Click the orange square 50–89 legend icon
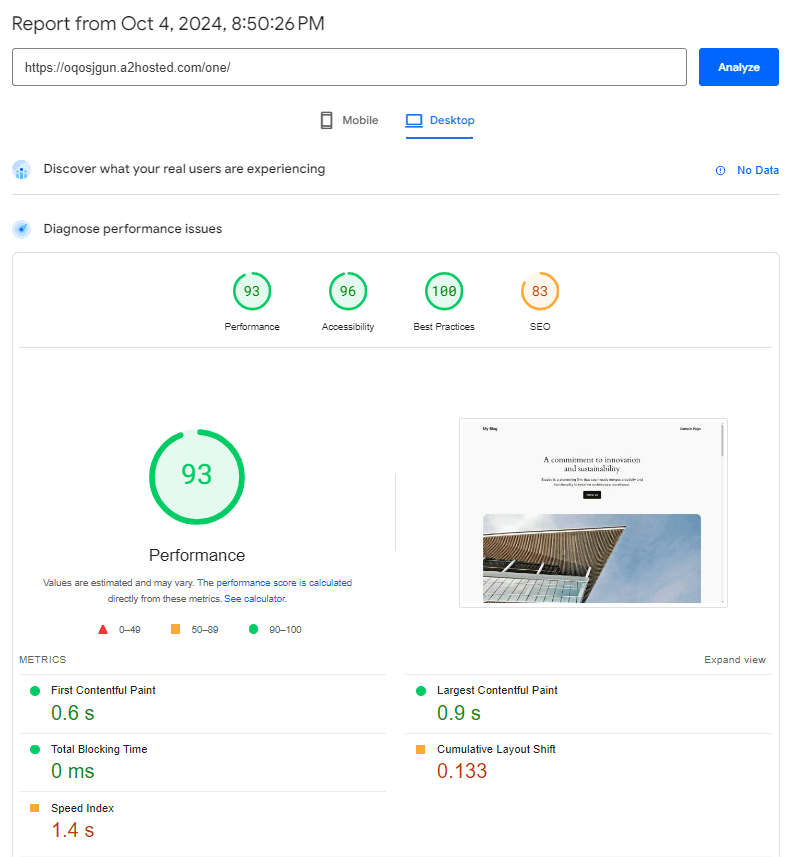 (x=175, y=629)
